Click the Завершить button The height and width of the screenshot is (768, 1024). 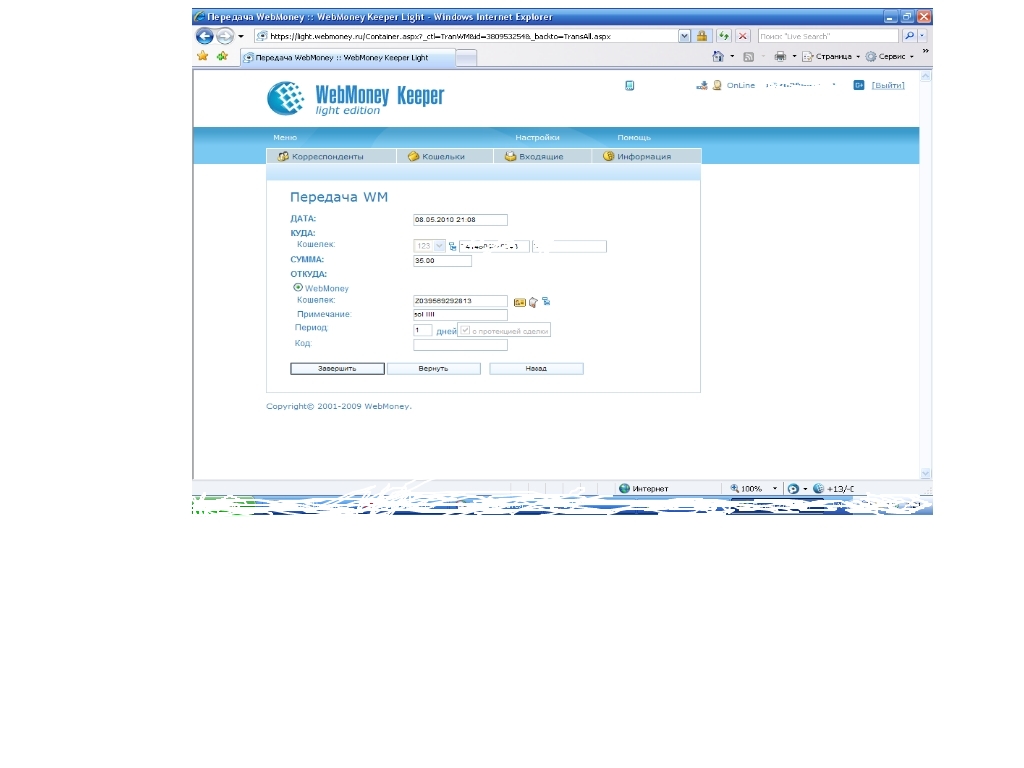337,368
